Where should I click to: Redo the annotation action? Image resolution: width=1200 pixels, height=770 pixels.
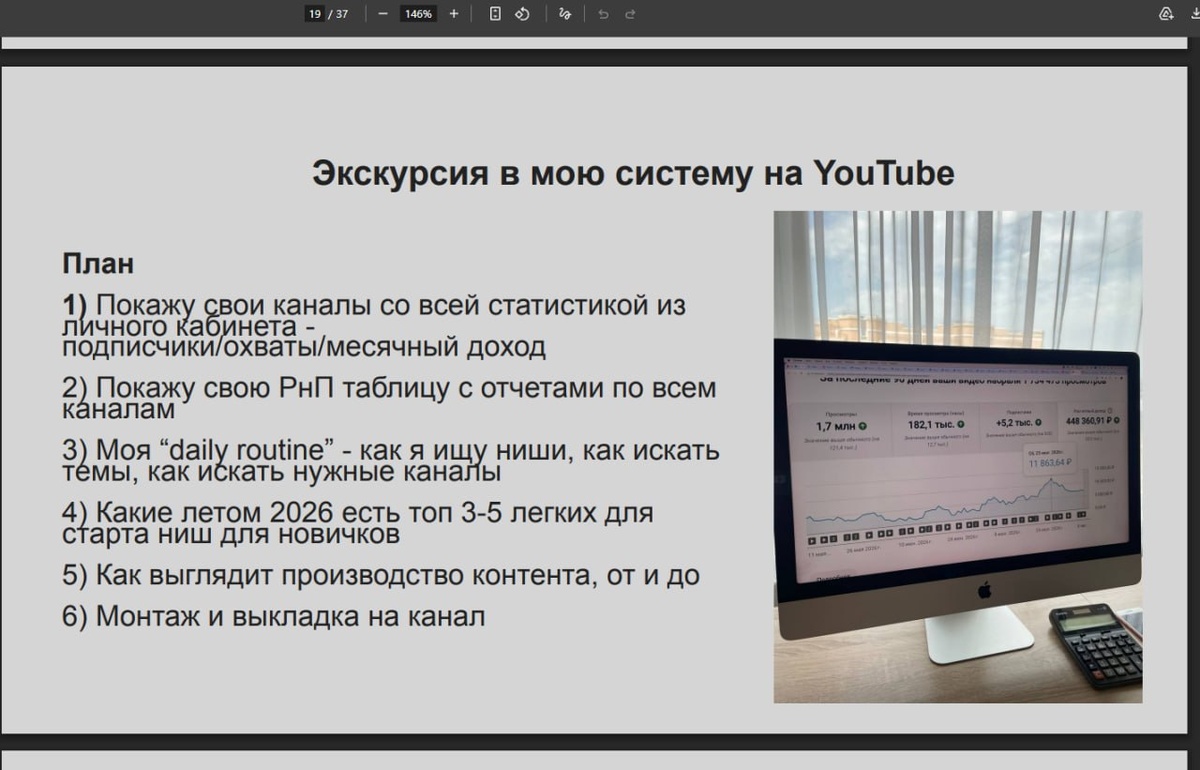[630, 14]
